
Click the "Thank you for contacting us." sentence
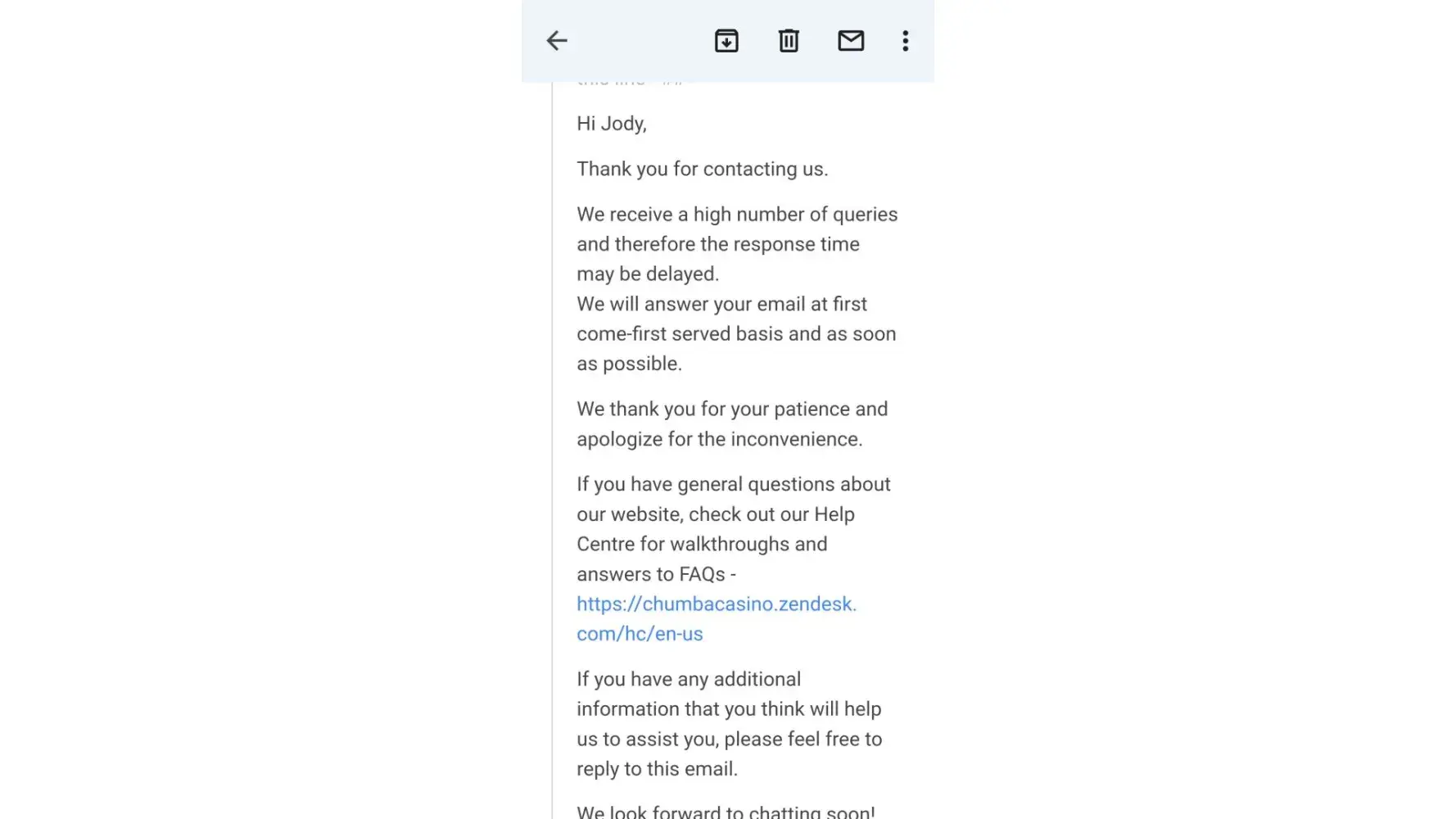[x=702, y=170]
